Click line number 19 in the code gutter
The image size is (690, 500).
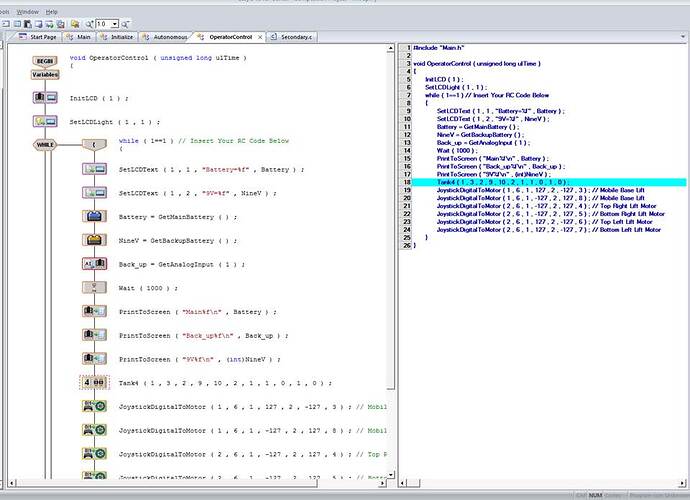click(x=407, y=190)
